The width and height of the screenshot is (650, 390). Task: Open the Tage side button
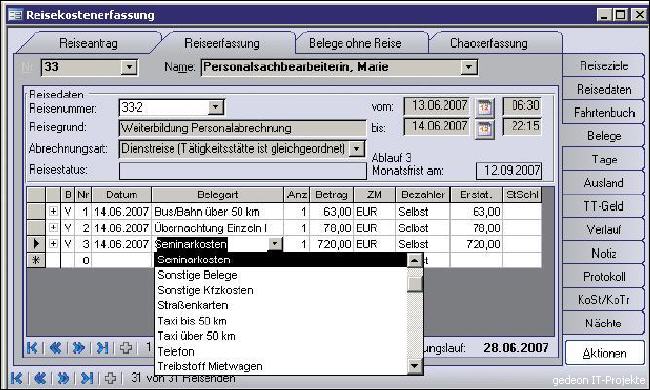click(x=604, y=160)
